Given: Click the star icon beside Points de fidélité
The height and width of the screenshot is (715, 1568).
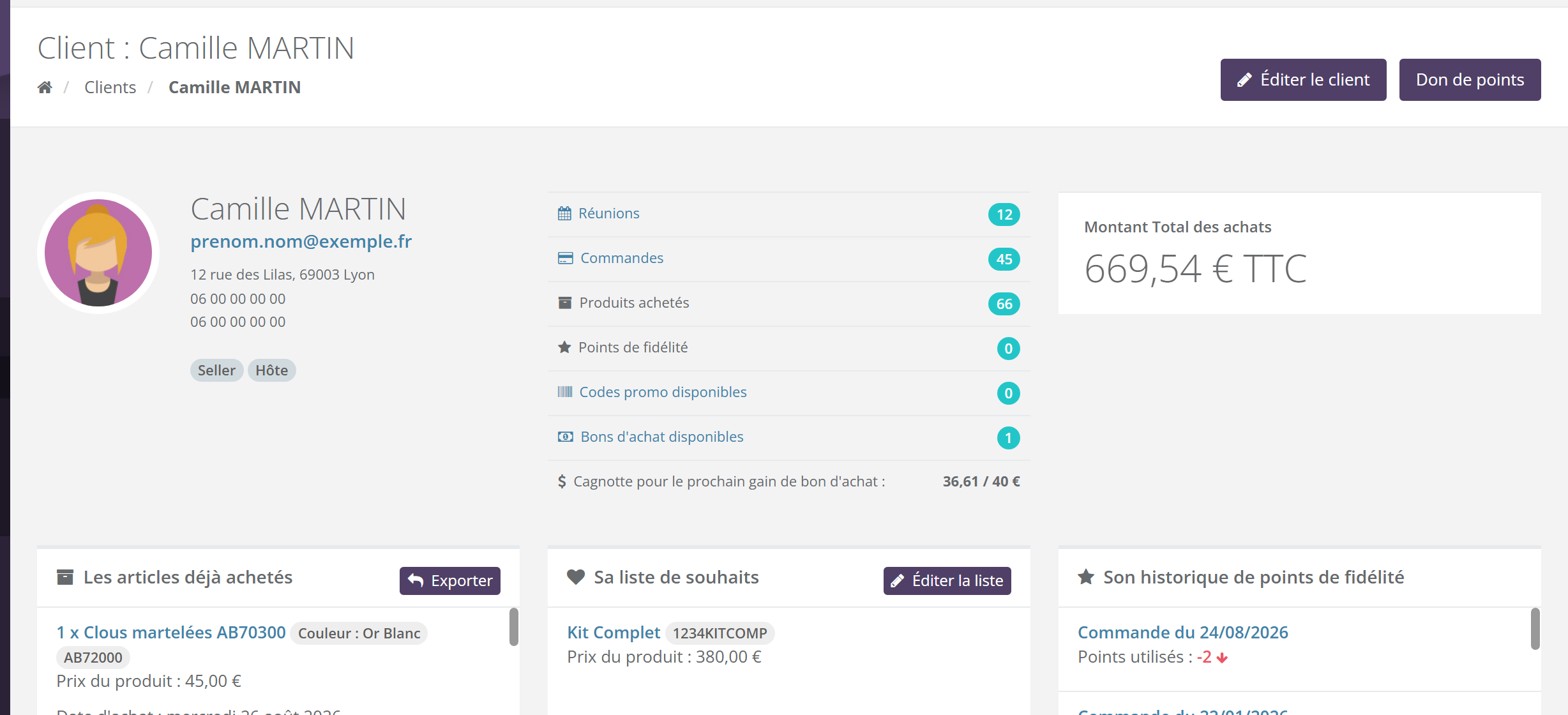Looking at the screenshot, I should [564, 347].
